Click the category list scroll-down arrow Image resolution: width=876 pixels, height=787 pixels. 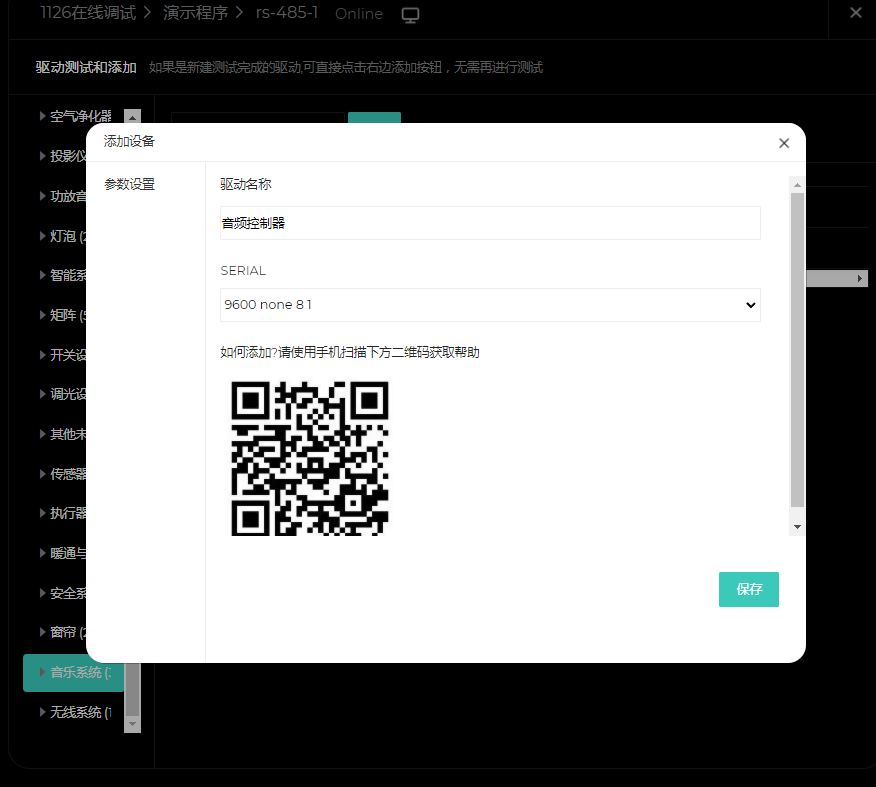pos(132,724)
